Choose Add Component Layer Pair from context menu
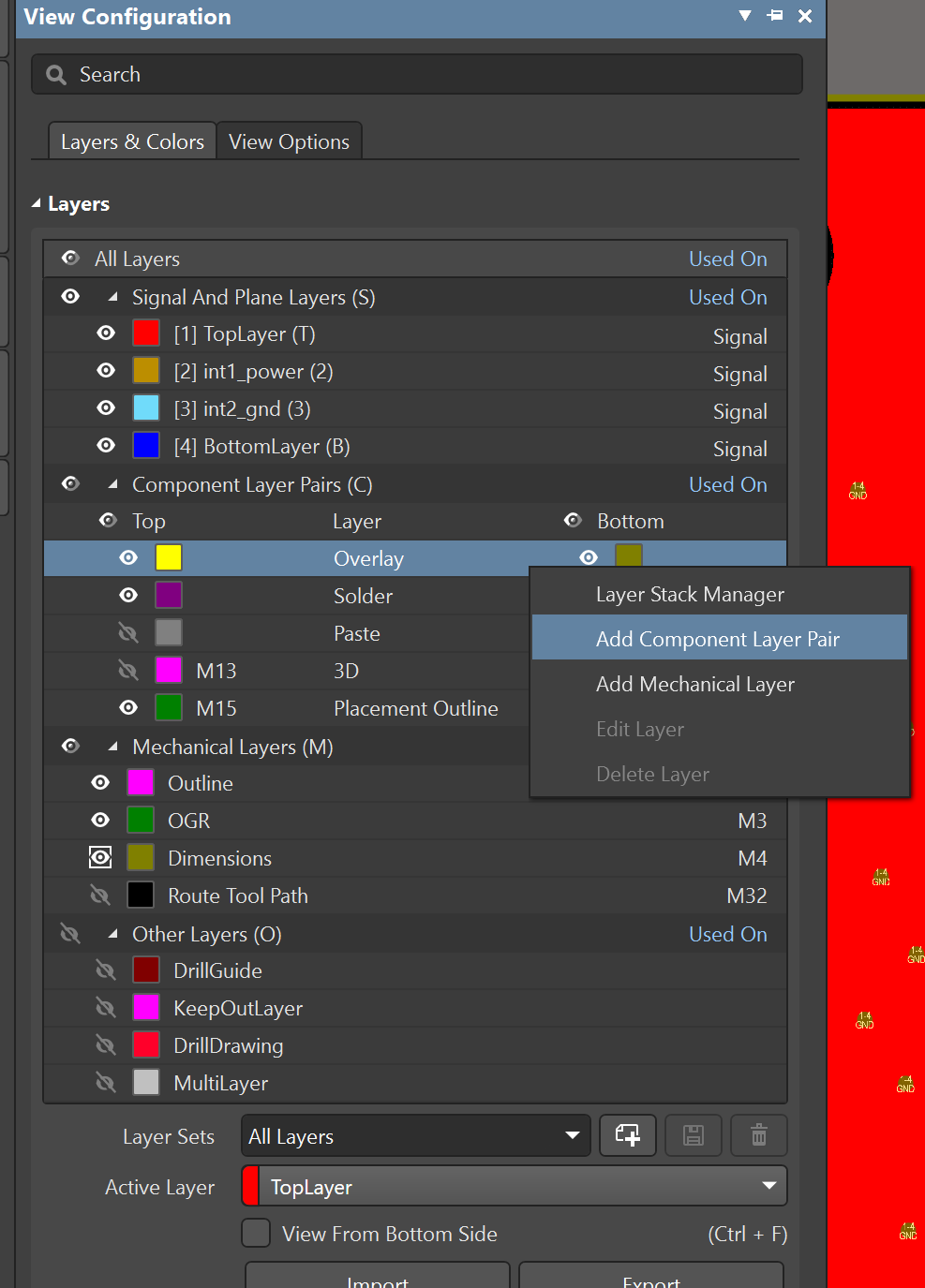This screenshot has height=1288, width=925. (718, 638)
